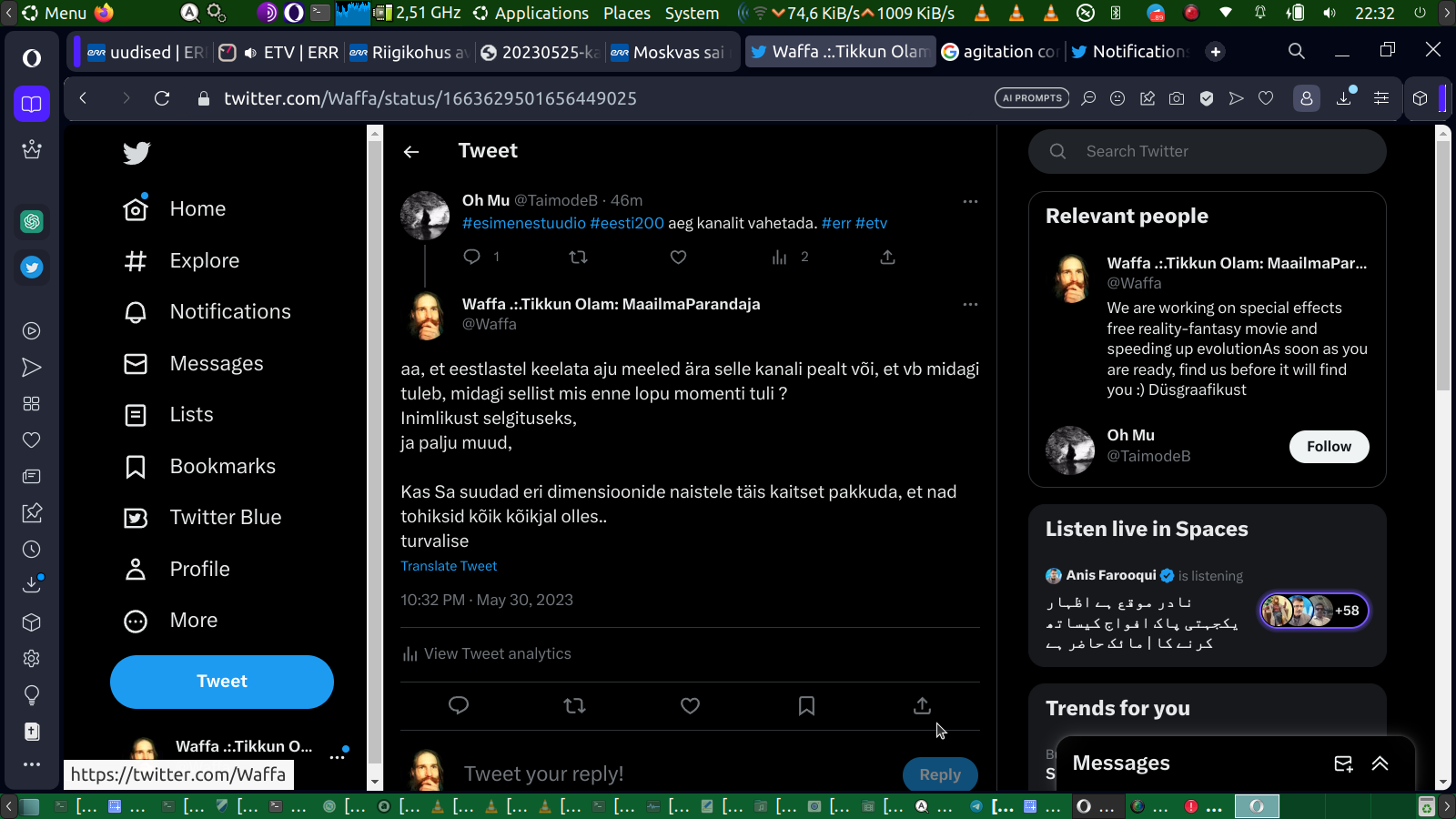Switch to the Riigikohus tab
The width and height of the screenshot is (1456, 819).
coord(409,52)
